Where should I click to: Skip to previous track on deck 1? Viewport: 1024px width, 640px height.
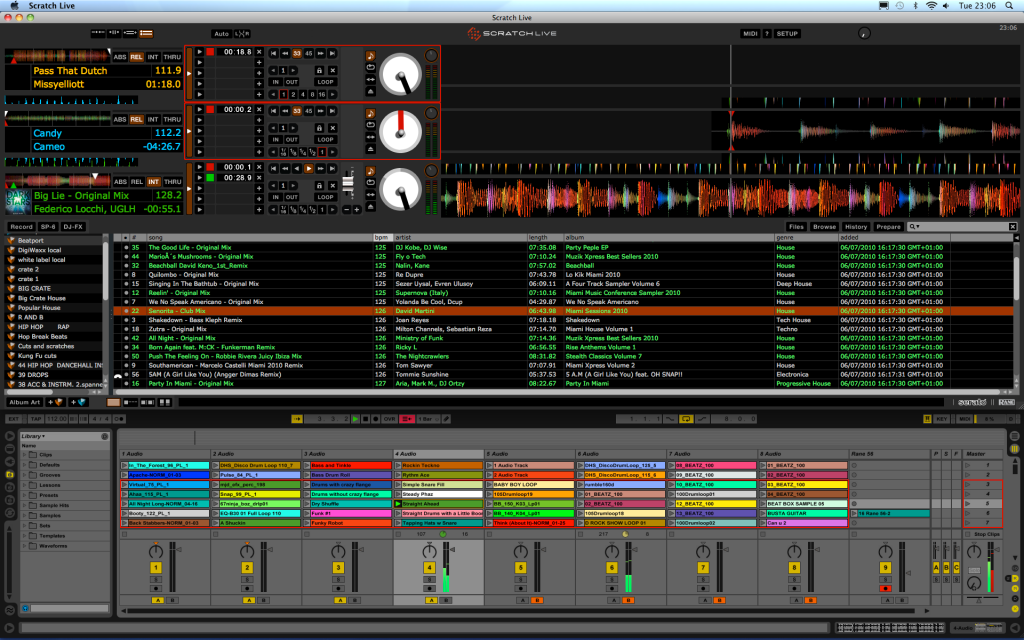coord(274,54)
